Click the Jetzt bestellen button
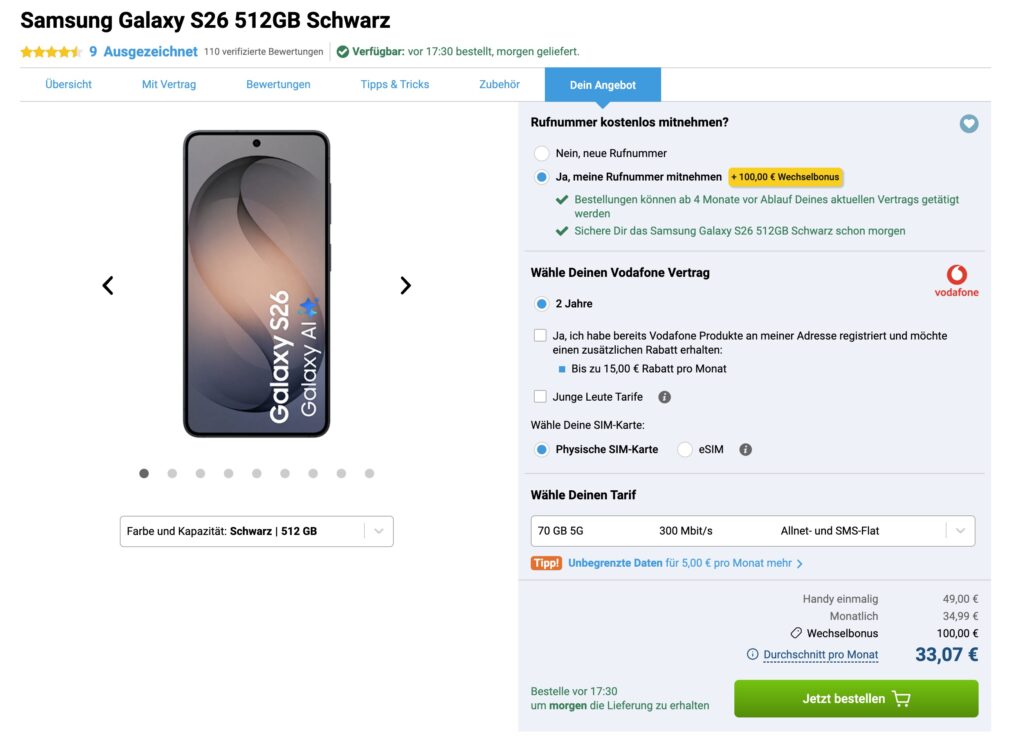The width and height of the screenshot is (1024, 748). [856, 698]
